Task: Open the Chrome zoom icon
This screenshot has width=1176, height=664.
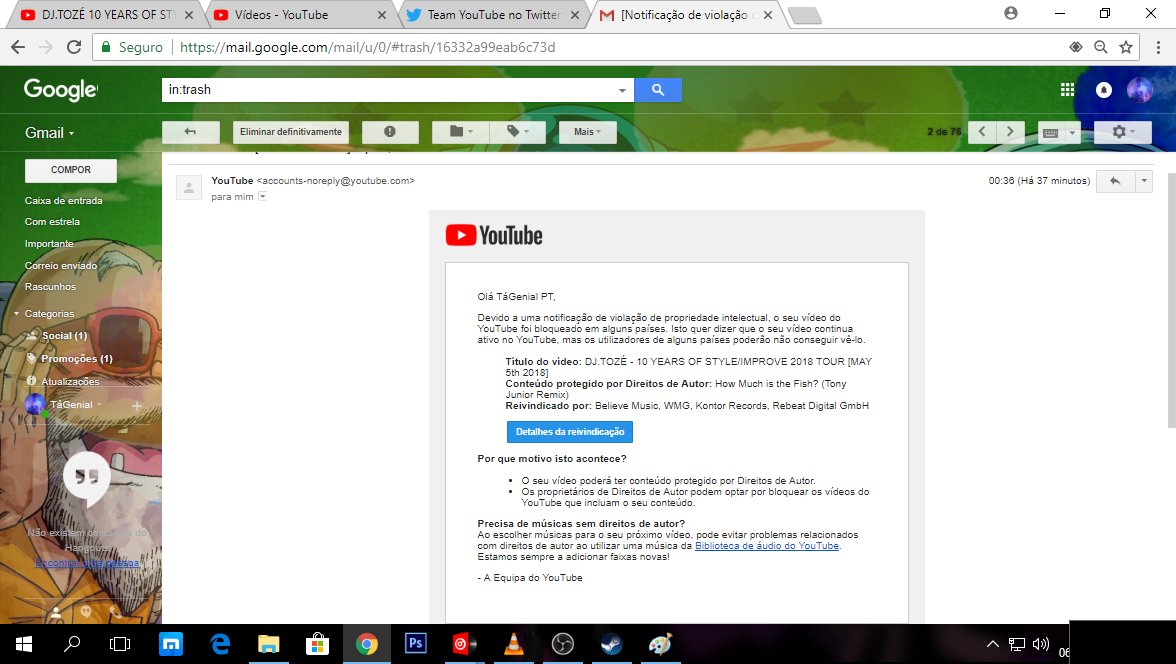Action: pyautogui.click(x=1100, y=47)
